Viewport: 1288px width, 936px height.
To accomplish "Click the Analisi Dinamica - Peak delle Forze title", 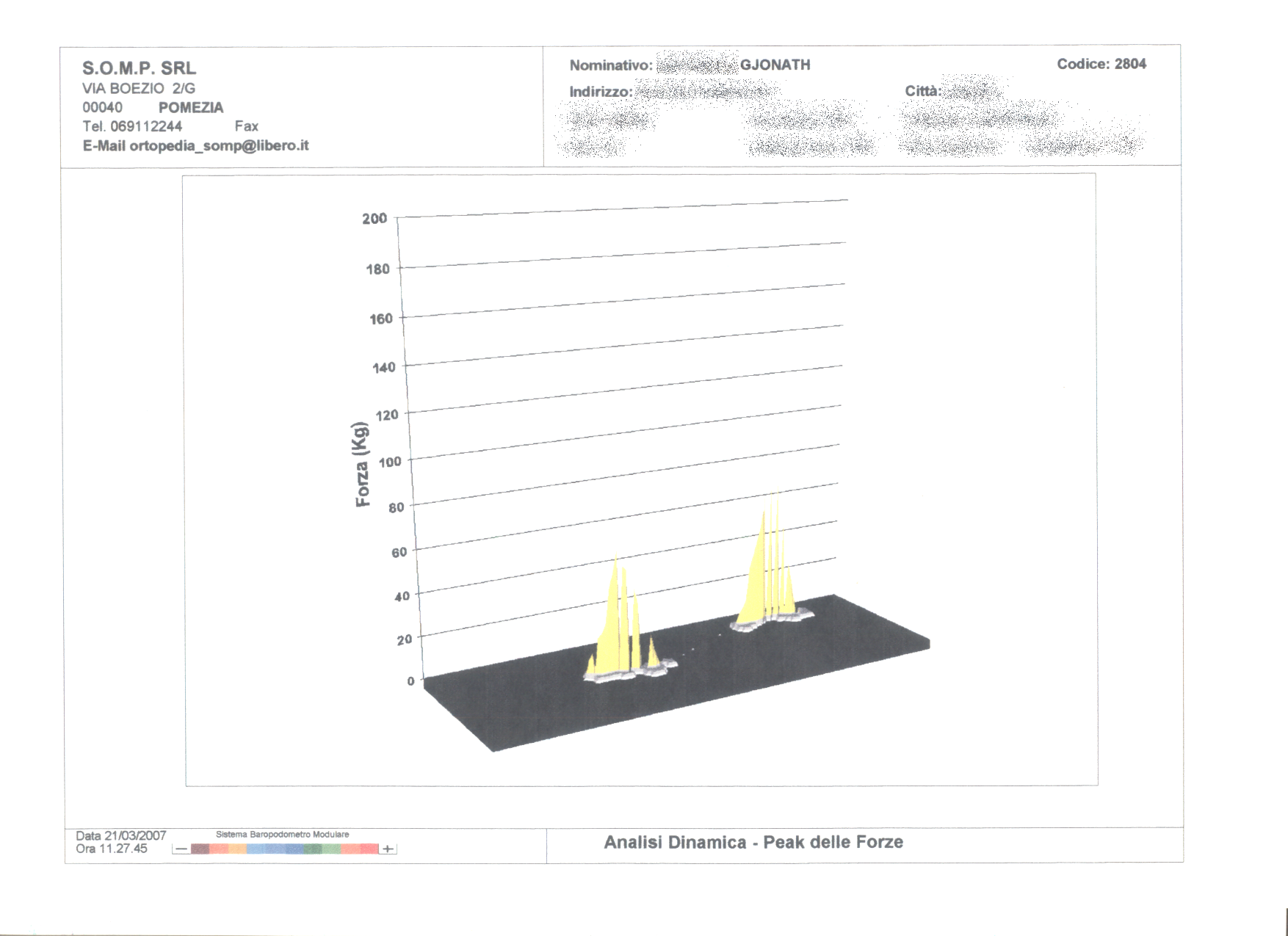I will pyautogui.click(x=753, y=843).
